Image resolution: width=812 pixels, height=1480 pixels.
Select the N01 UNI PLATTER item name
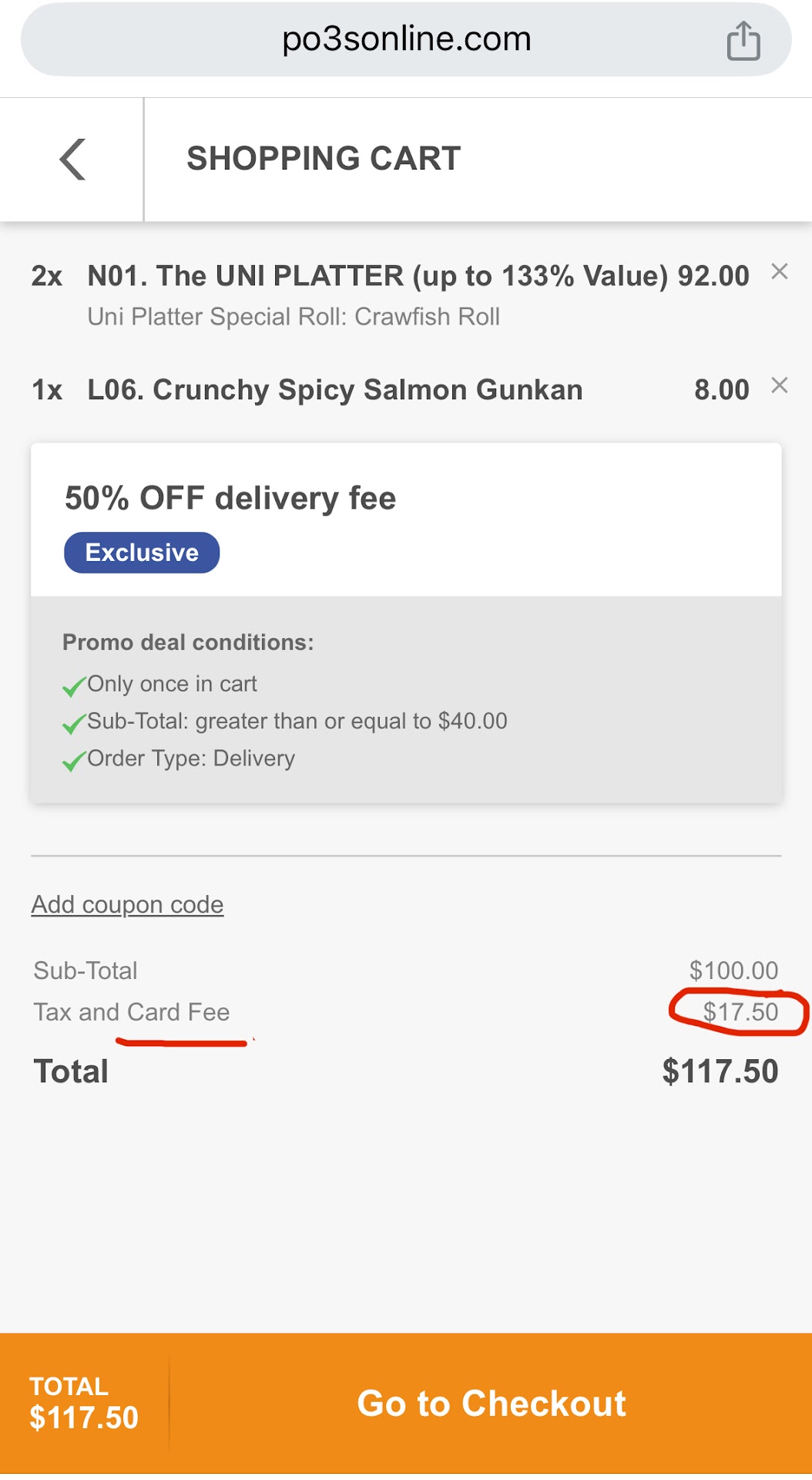pyautogui.click(x=377, y=276)
